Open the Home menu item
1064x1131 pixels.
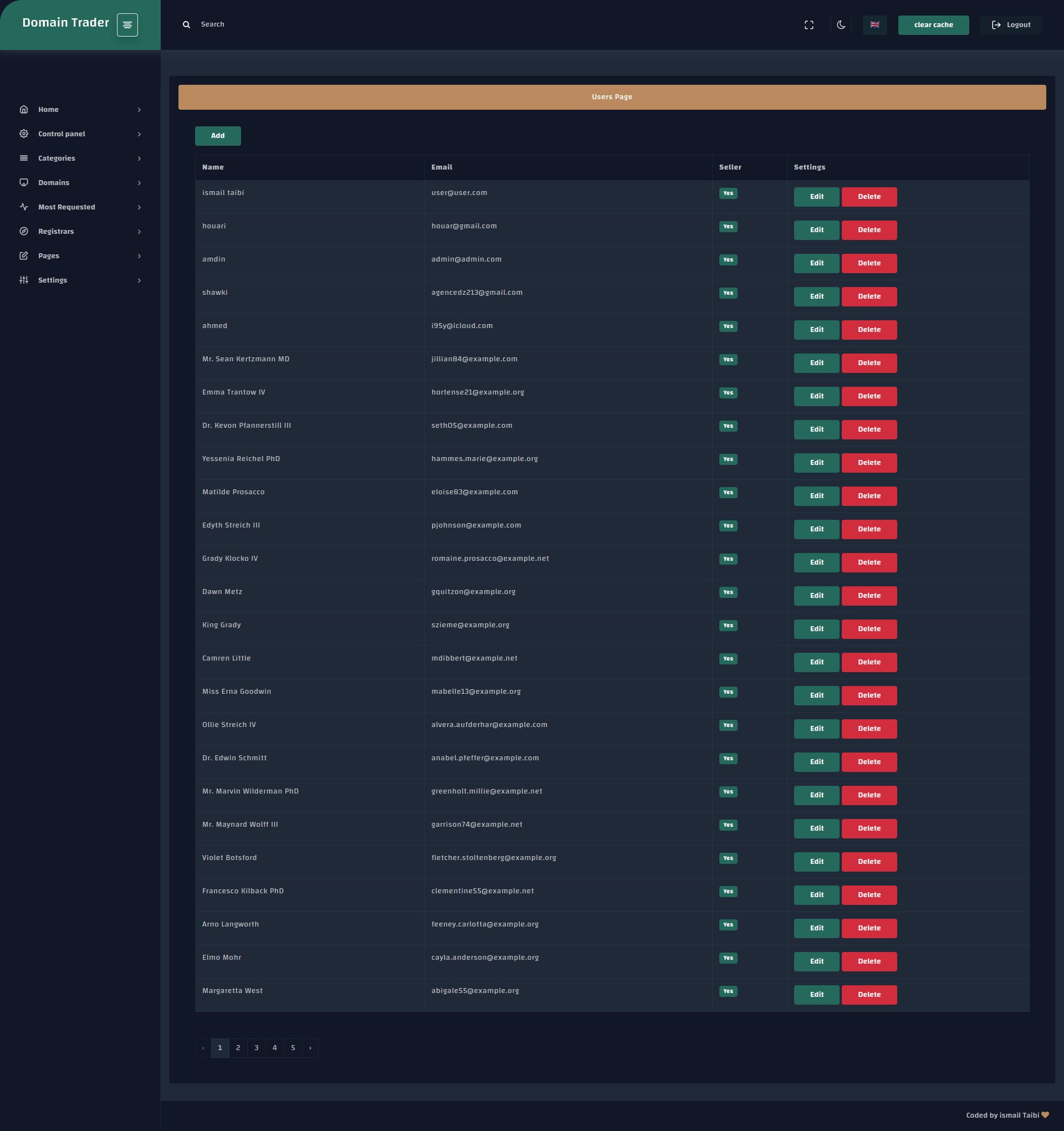[80, 110]
